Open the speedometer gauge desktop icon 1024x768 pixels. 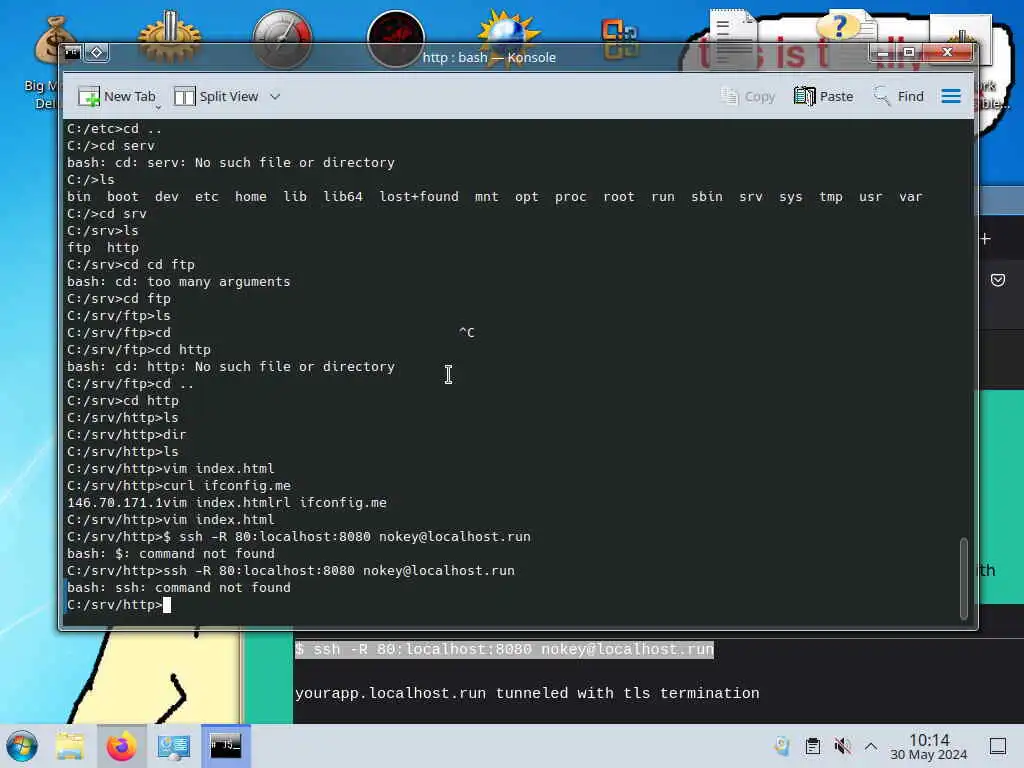(x=282, y=39)
